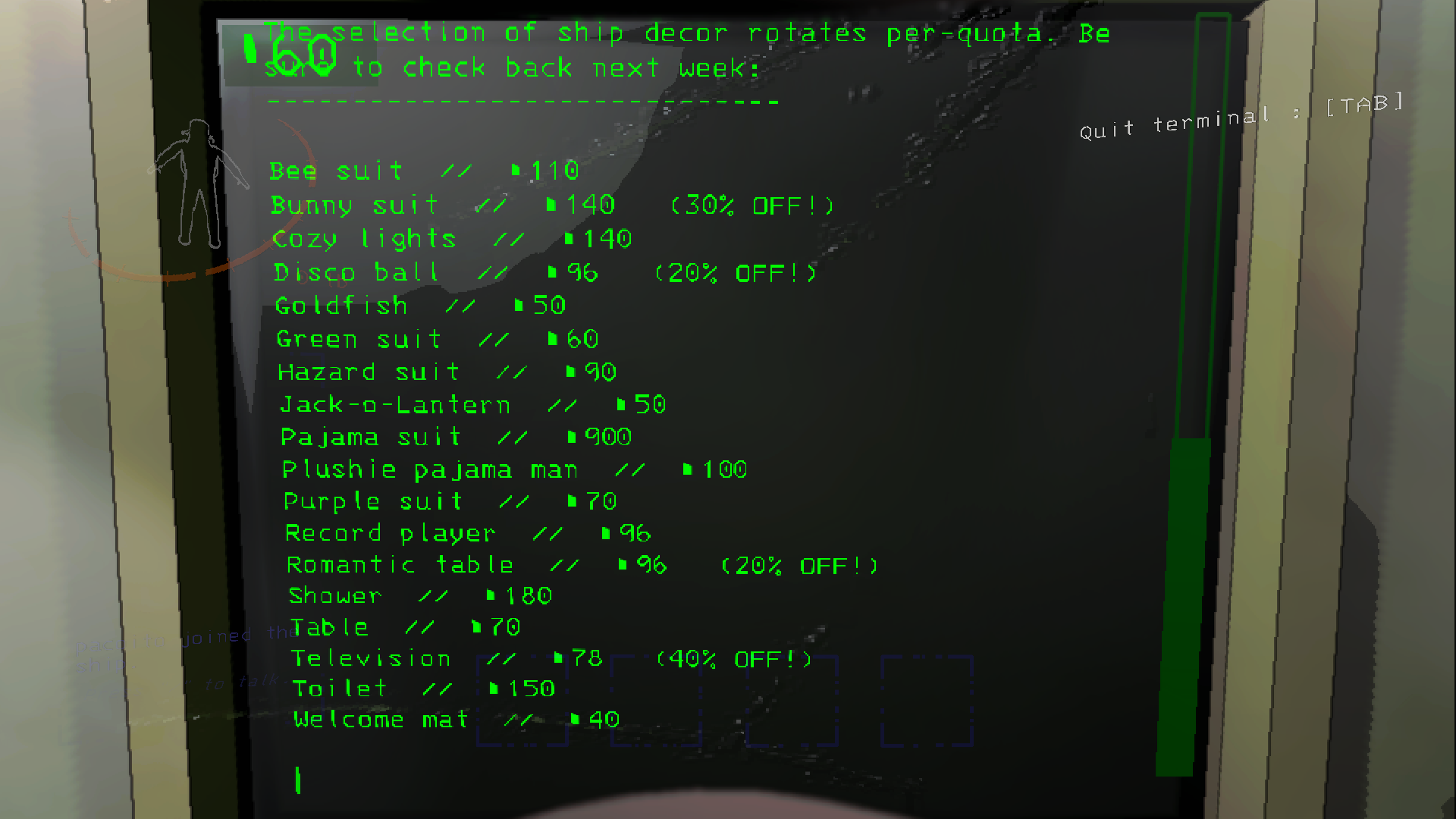Click the credits icon before Goldfish 50
Viewport: 1456px width, 819px height.
519,305
